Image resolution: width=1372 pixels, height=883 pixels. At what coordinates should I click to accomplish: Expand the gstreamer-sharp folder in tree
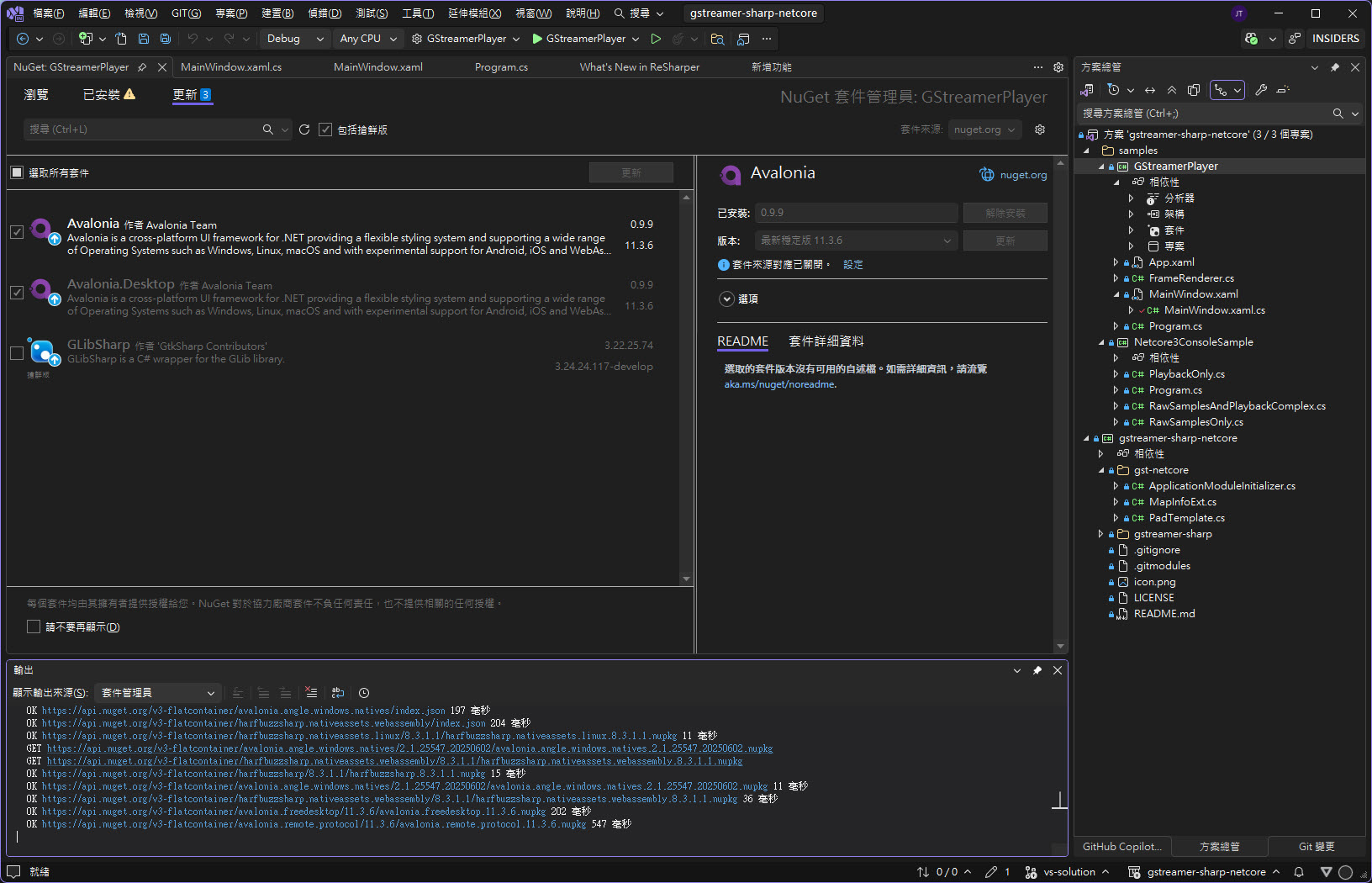(1100, 534)
